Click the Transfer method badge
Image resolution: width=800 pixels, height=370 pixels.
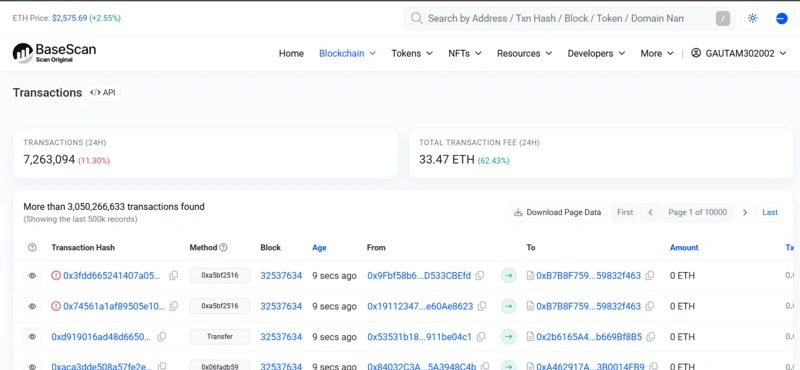tap(220, 337)
